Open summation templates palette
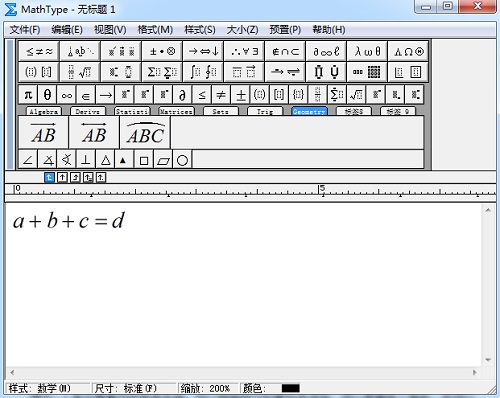Viewport: 500px width, 398px height. 162,72
